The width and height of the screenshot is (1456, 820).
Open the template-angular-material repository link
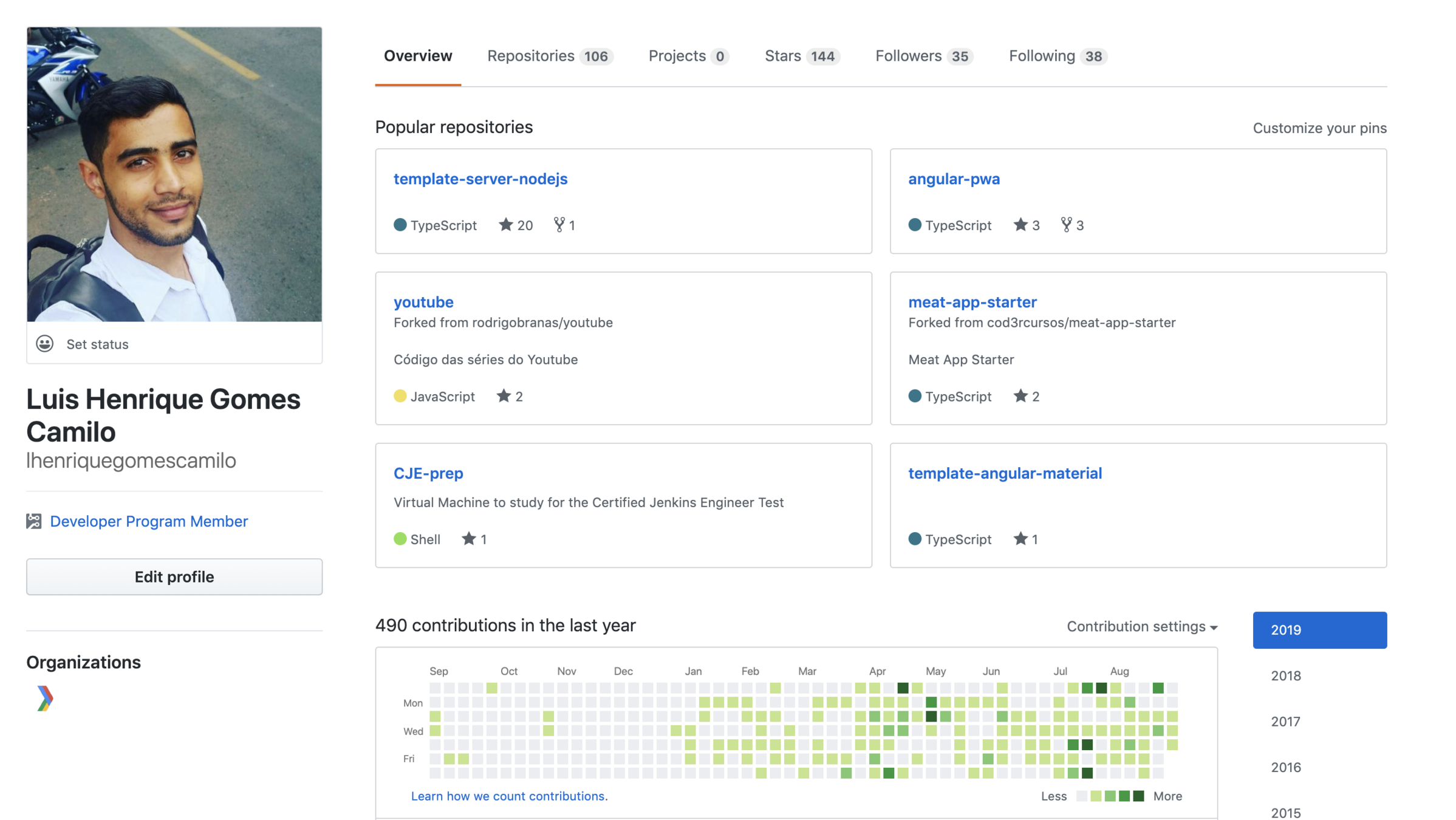1005,473
